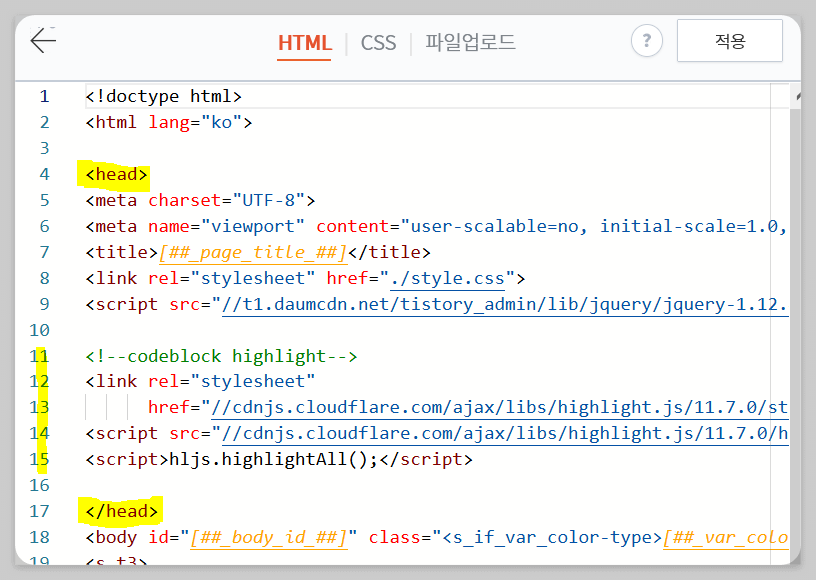Click the highlight.js script URL on line 14
The width and height of the screenshot is (816, 580).
point(505,434)
